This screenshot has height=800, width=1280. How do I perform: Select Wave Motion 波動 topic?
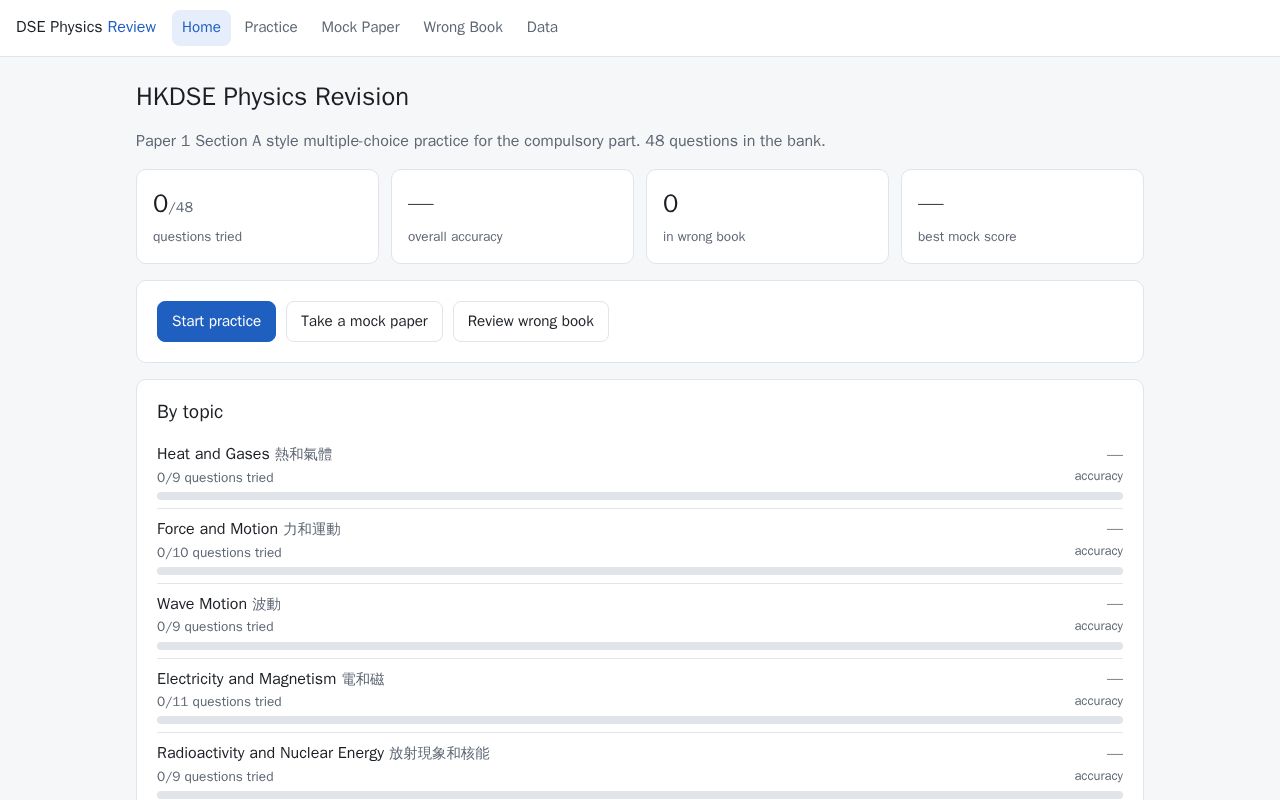(x=219, y=604)
